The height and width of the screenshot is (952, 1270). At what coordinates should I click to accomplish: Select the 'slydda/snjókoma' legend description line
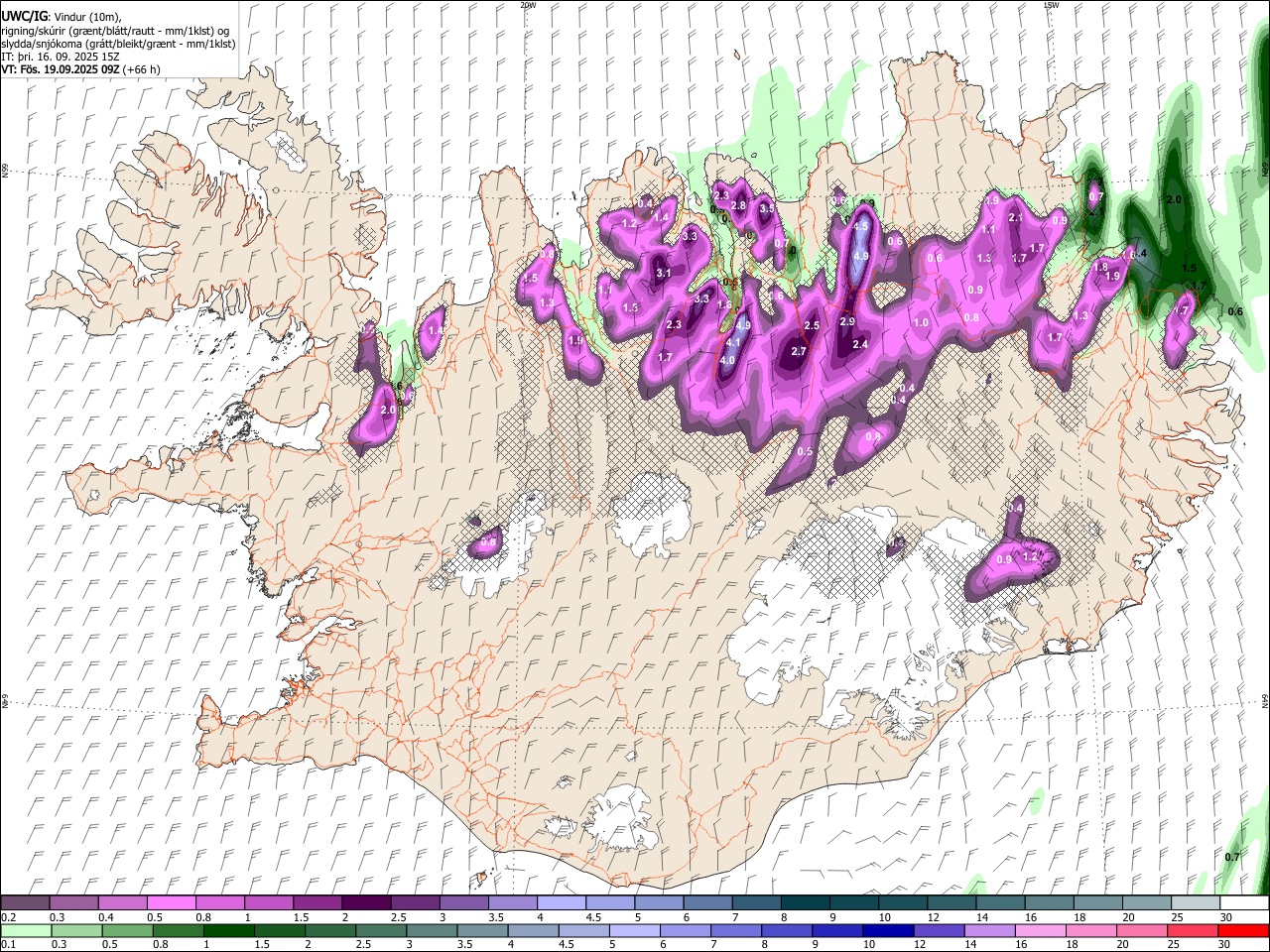(118, 44)
